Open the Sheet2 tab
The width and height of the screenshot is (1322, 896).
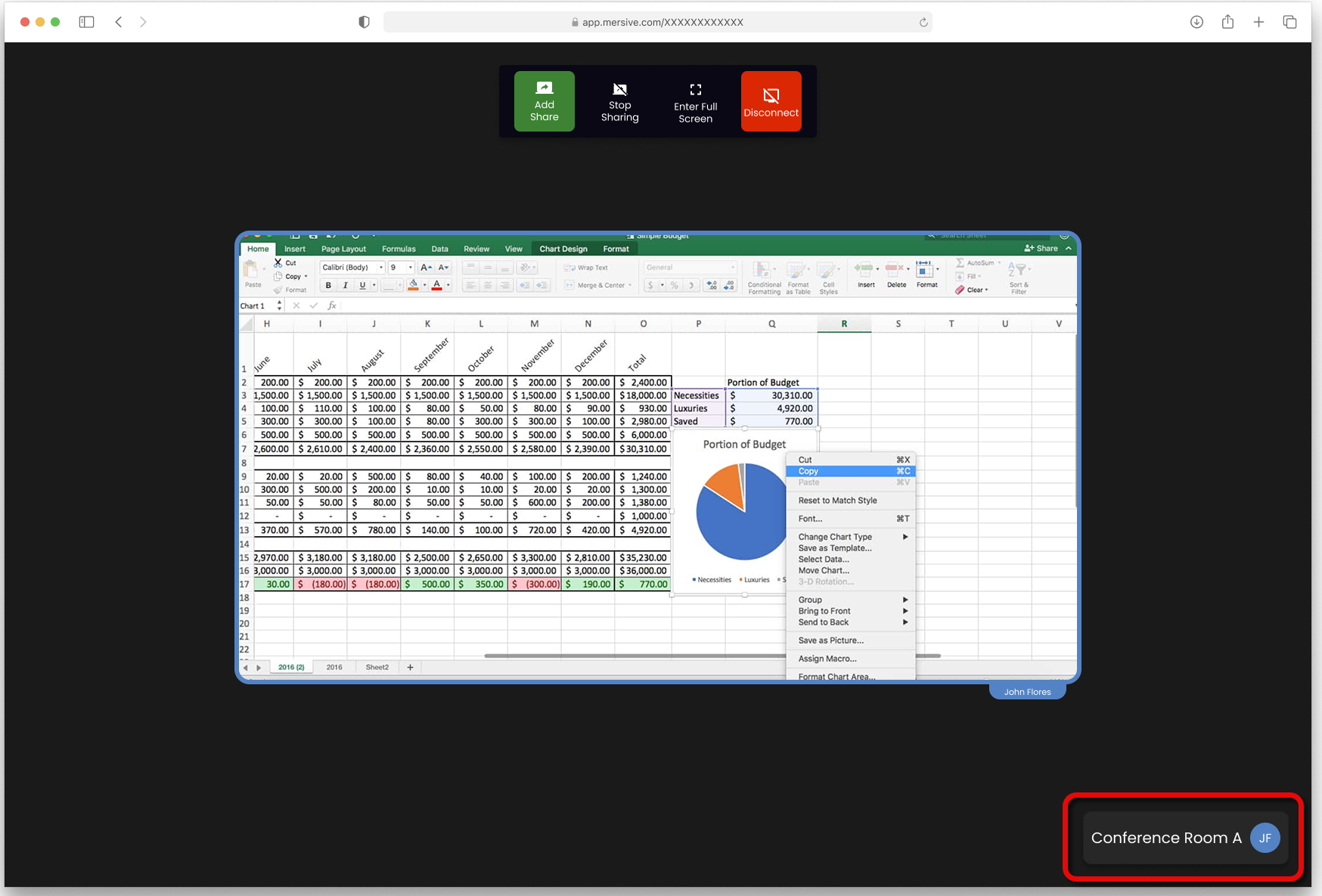coord(377,667)
